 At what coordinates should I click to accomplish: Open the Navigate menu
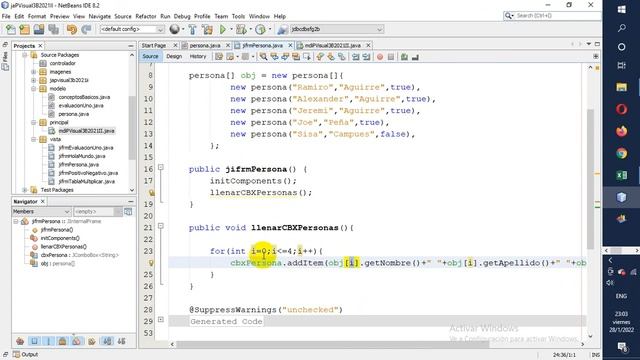[x=100, y=16]
